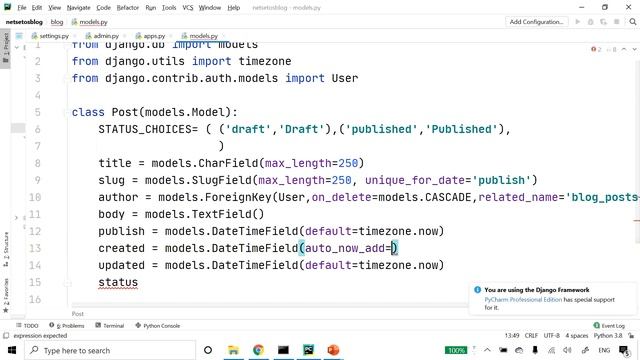The image size is (640, 360).
Task: Click the vertical editor scrollbar
Action: tap(637, 151)
